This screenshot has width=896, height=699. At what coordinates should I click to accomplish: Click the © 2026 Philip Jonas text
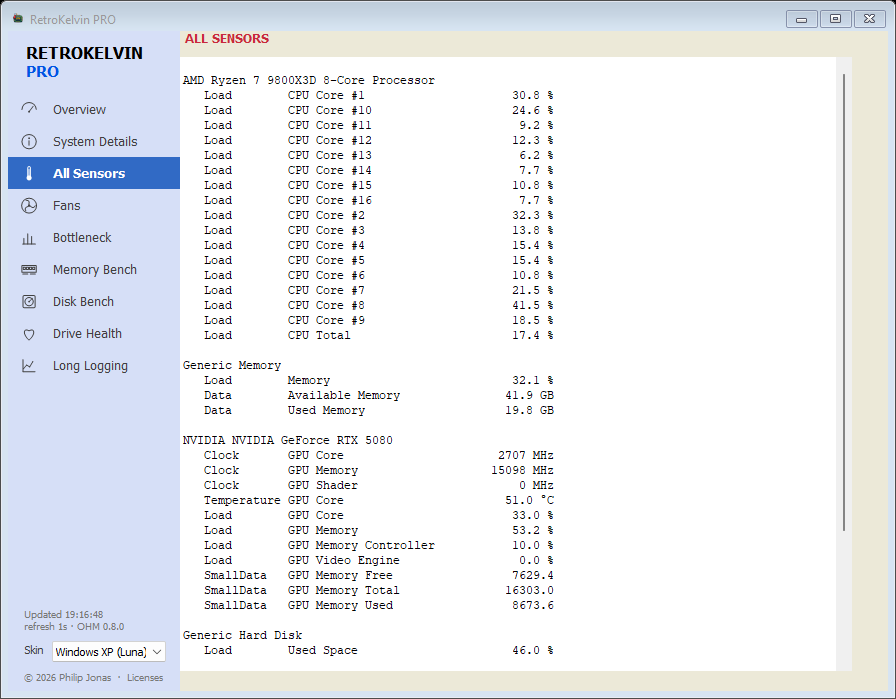(x=67, y=677)
